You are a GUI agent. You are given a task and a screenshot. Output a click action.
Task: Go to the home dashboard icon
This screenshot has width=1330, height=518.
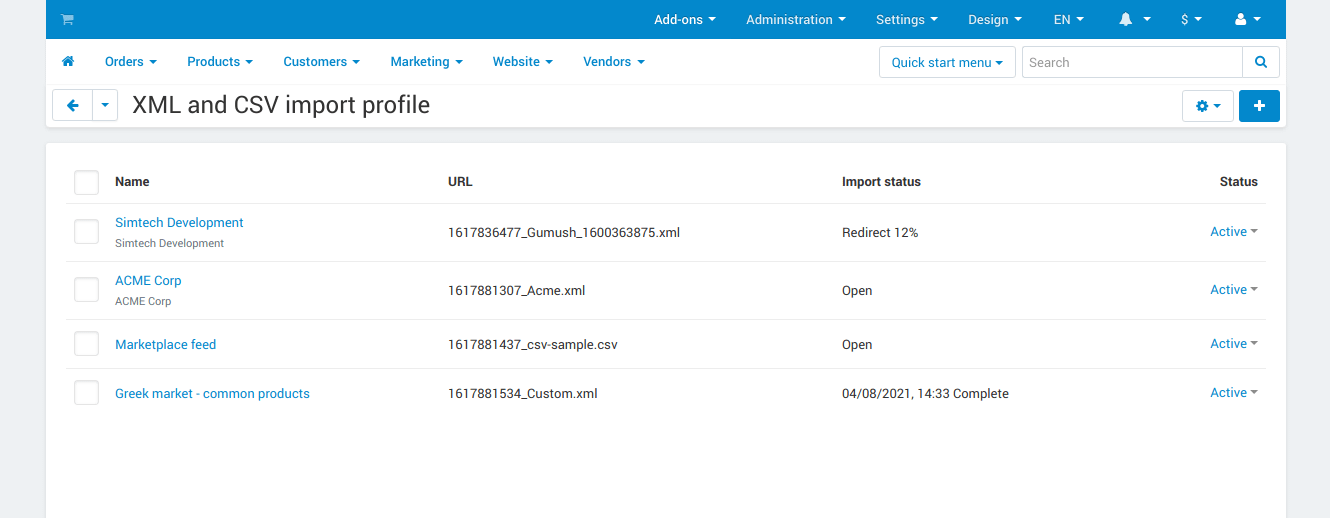68,62
